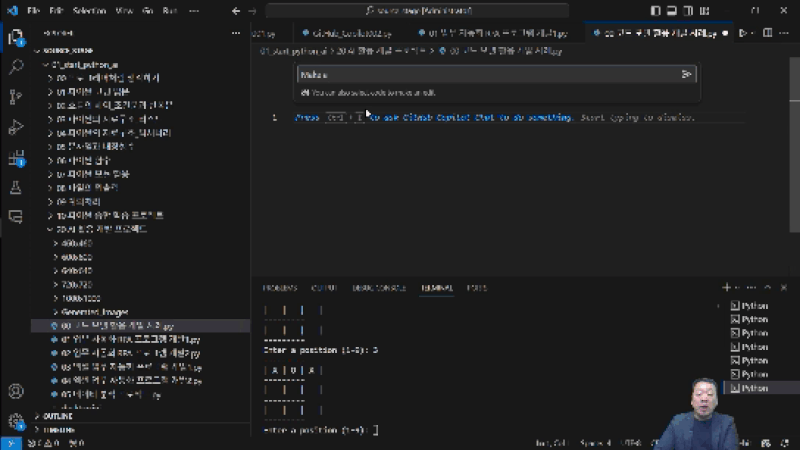Send the Copilot inline chat prompt
The width and height of the screenshot is (800, 450).
pyautogui.click(x=686, y=74)
